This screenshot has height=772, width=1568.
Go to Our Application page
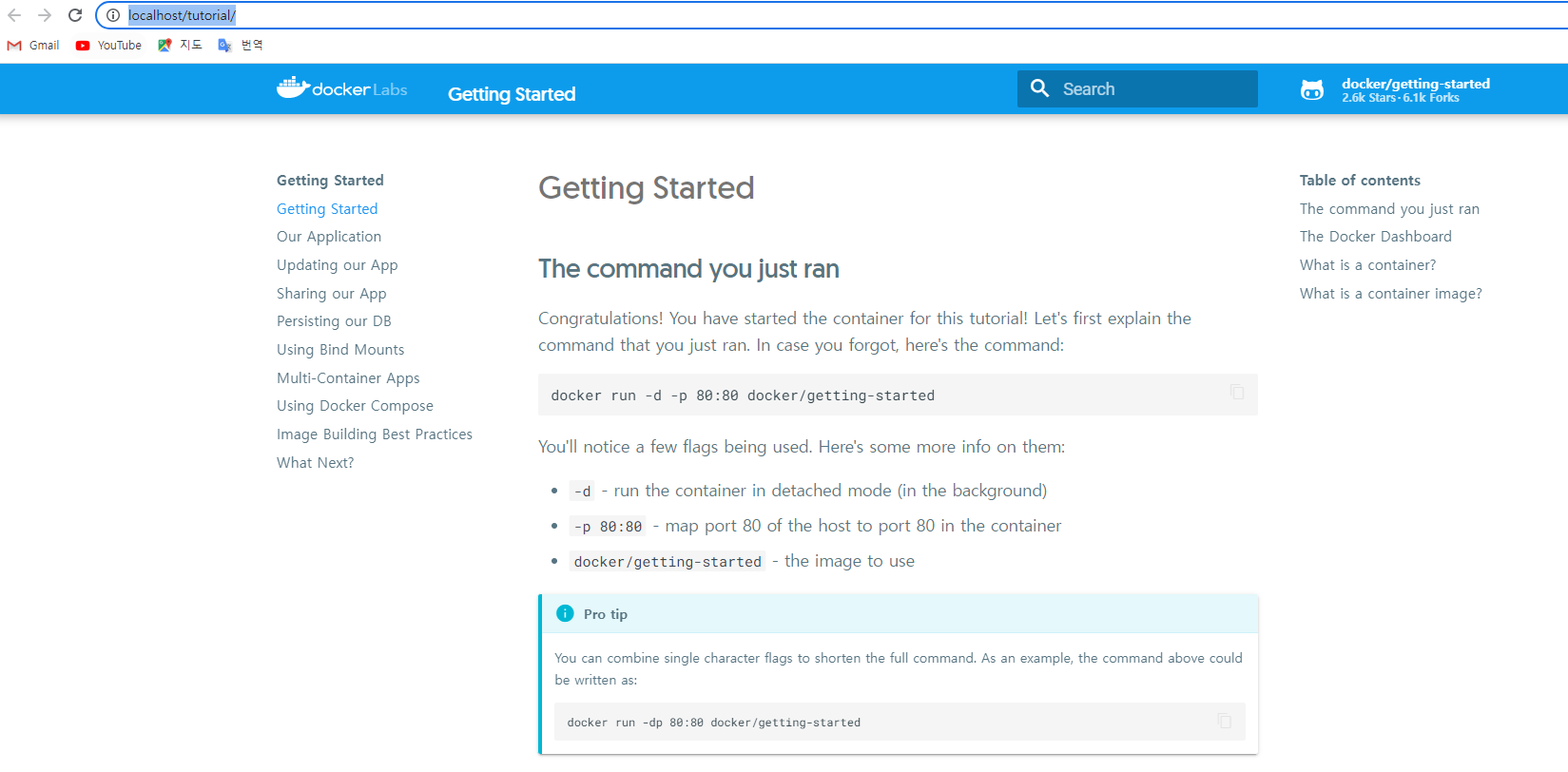point(329,237)
